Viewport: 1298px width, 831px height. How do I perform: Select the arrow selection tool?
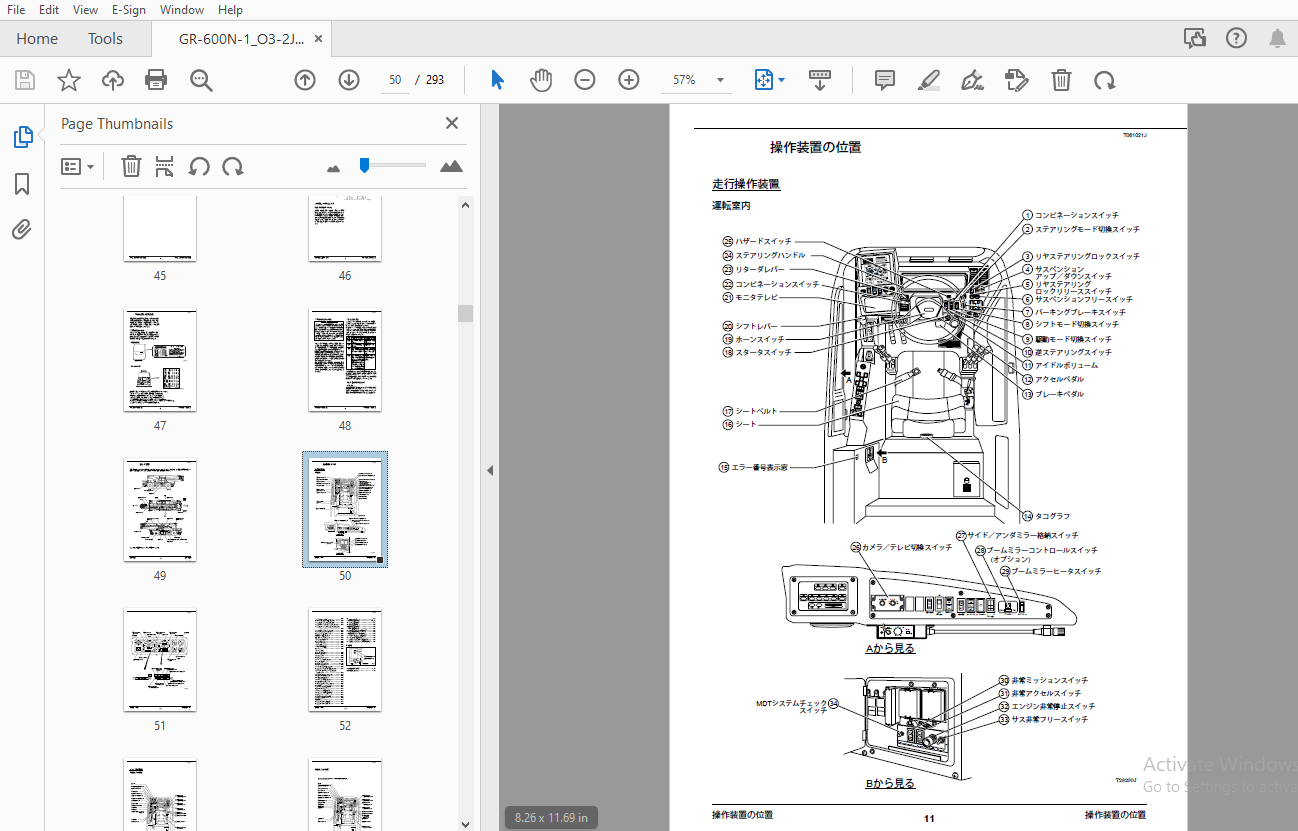(497, 80)
